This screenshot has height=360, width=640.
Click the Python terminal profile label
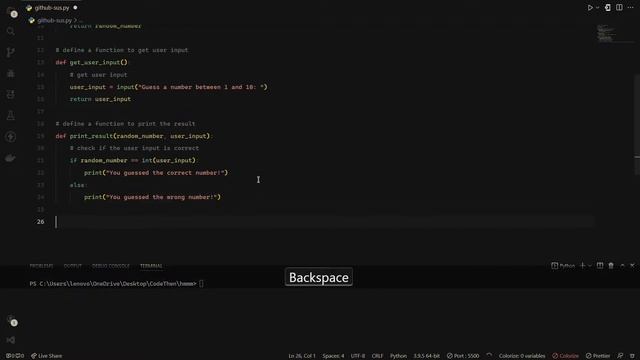click(x=563, y=266)
